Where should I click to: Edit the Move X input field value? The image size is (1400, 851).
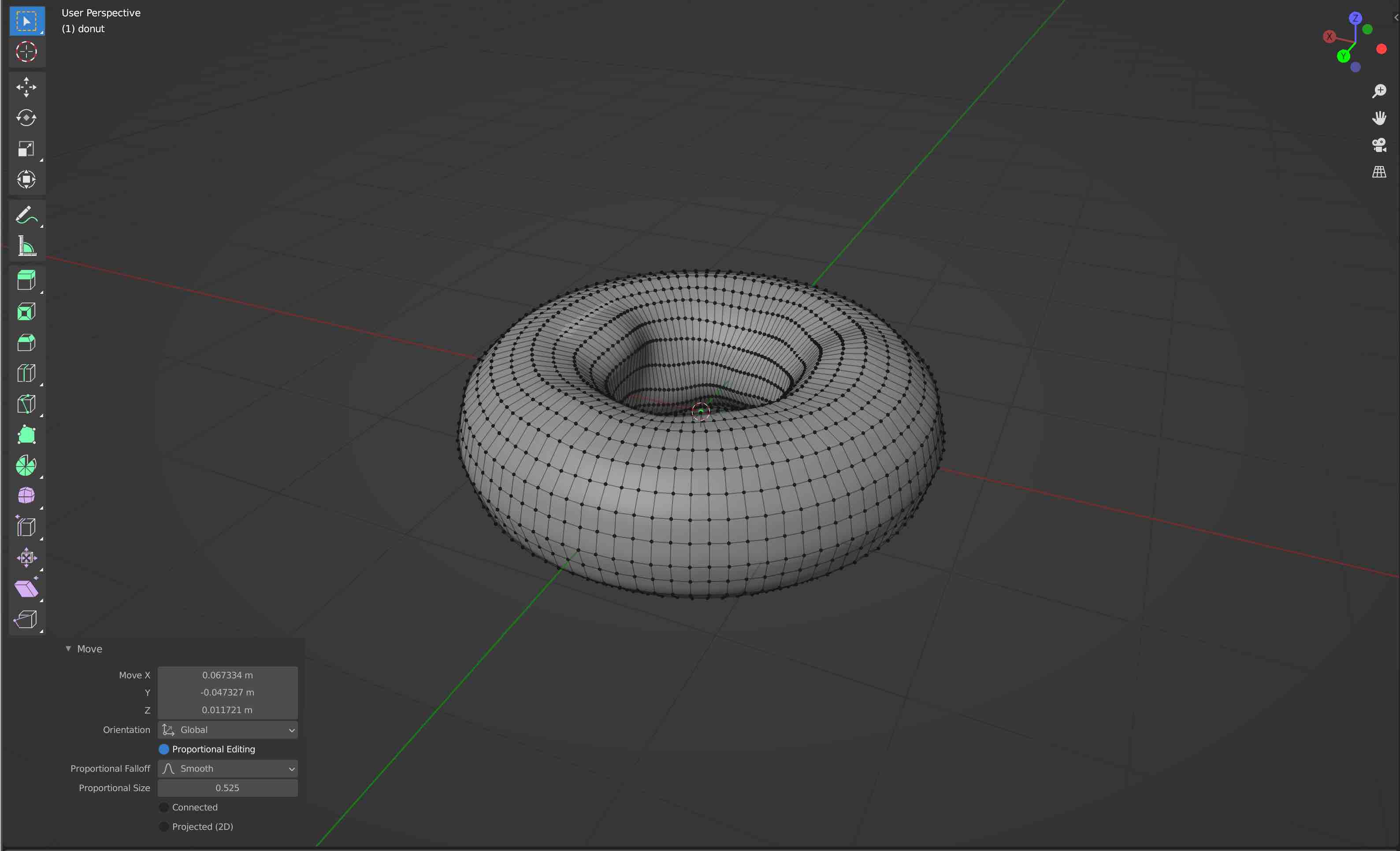click(228, 674)
